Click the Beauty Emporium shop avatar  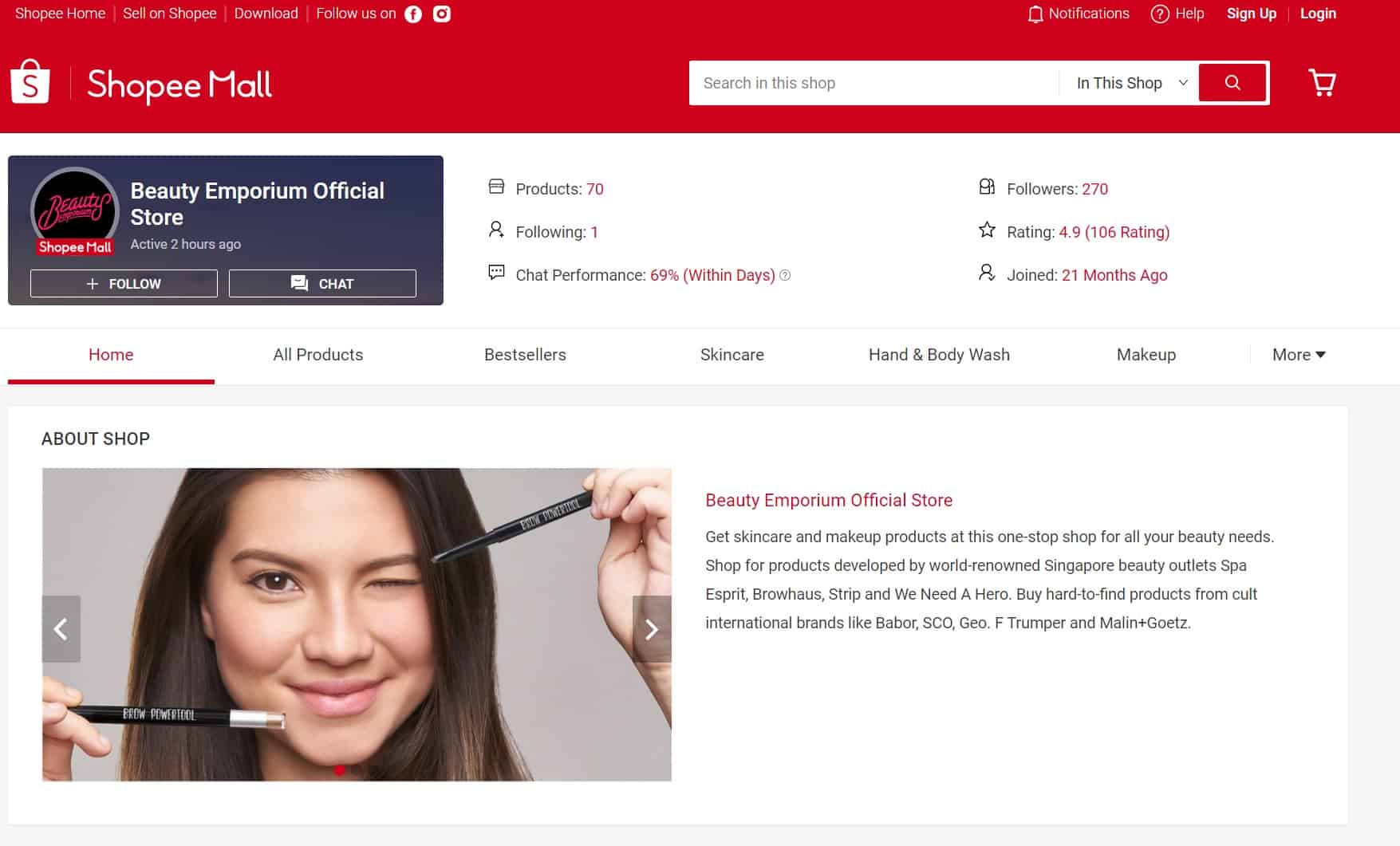click(x=75, y=211)
